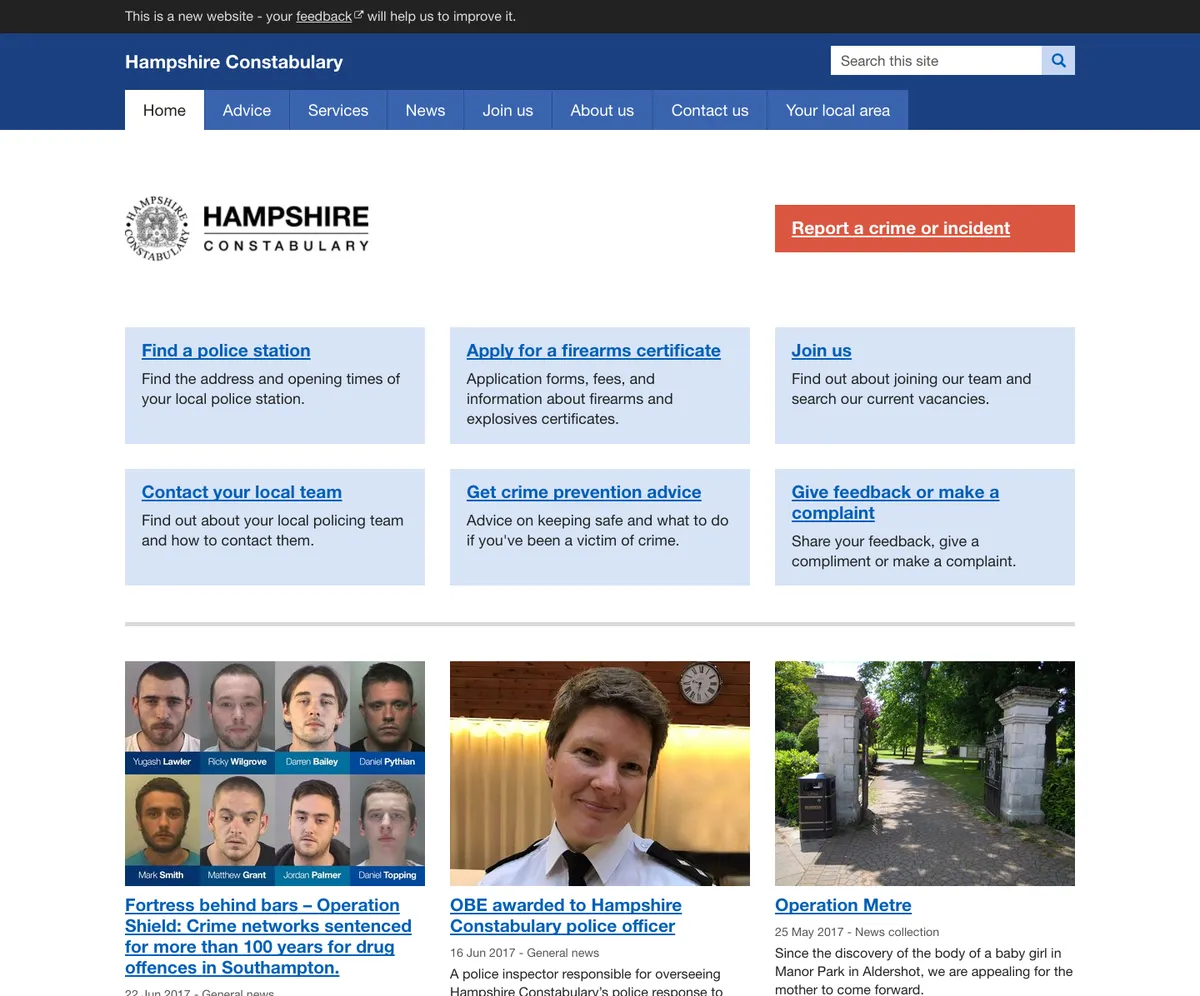The image size is (1200, 996).
Task: Open the Advice navigation tab
Action: 247,110
